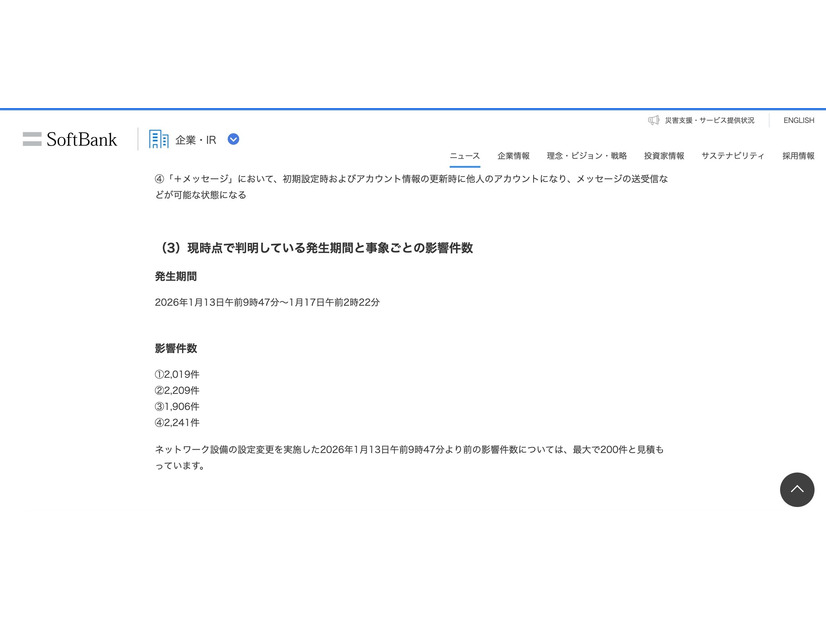Click the megaphone icon in the top bar
This screenshot has width=826, height=620.
pyautogui.click(x=653, y=119)
